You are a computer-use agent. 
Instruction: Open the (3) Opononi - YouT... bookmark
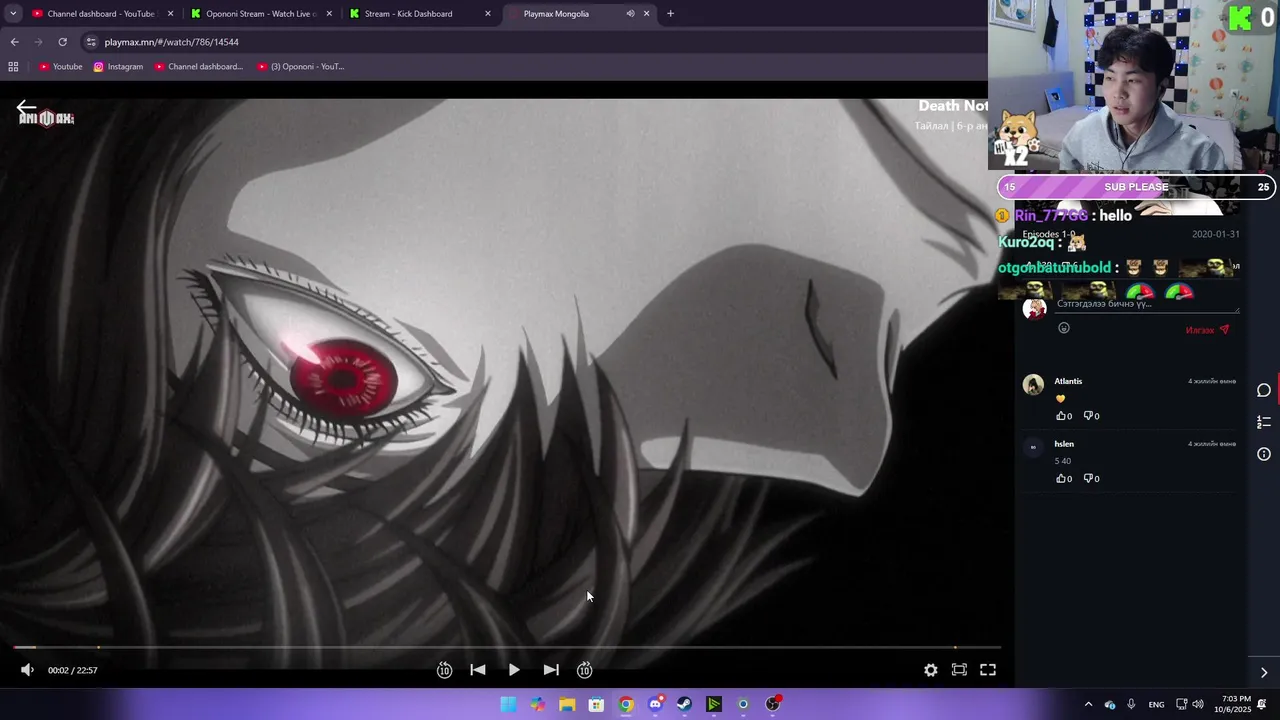[301, 67]
